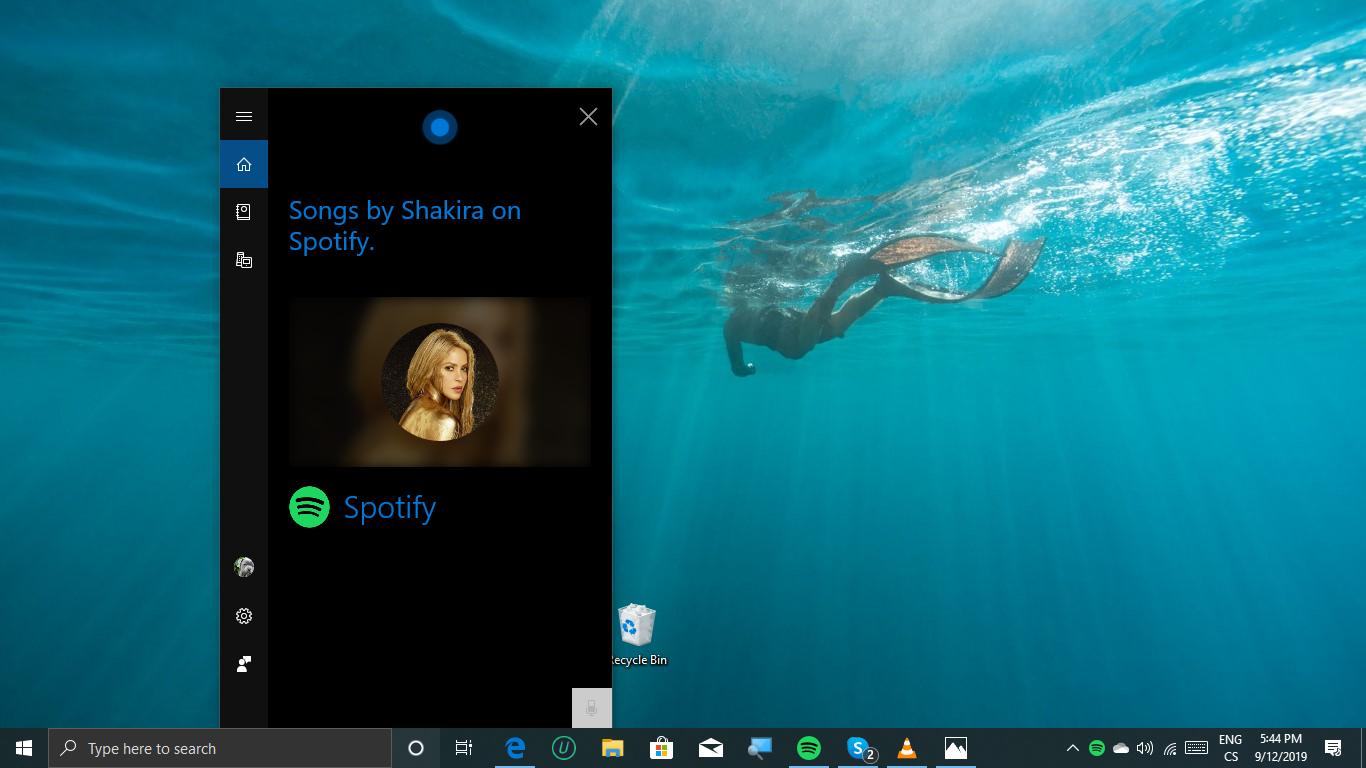Open the Cortana Notebook
The image size is (1366, 768).
[x=244, y=212]
